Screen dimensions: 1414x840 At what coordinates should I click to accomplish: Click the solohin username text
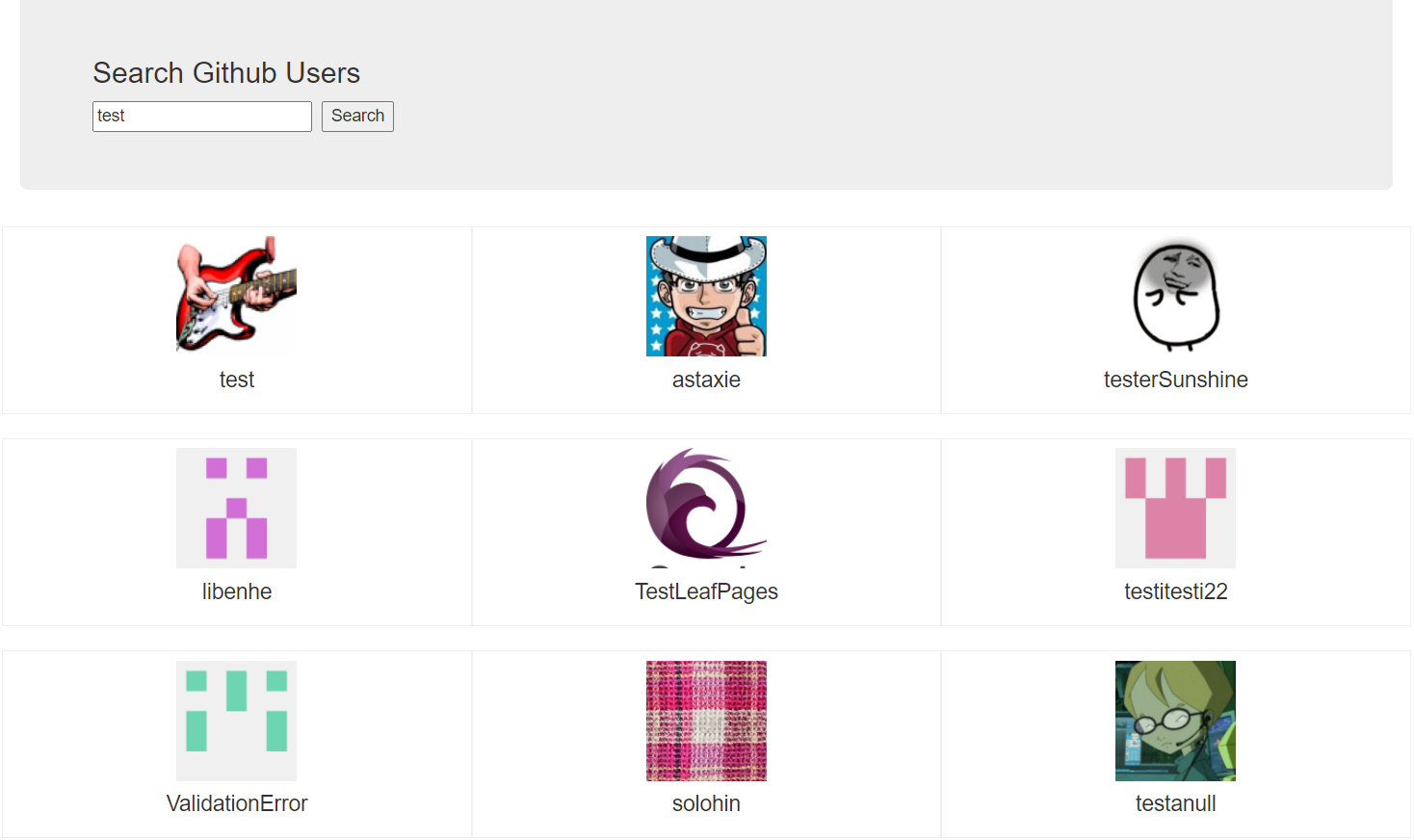click(706, 803)
